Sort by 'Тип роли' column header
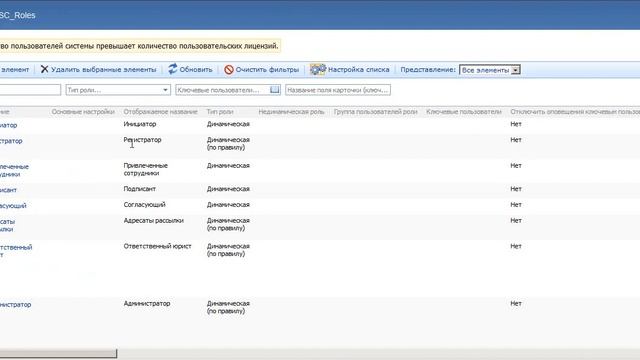 click(220, 111)
